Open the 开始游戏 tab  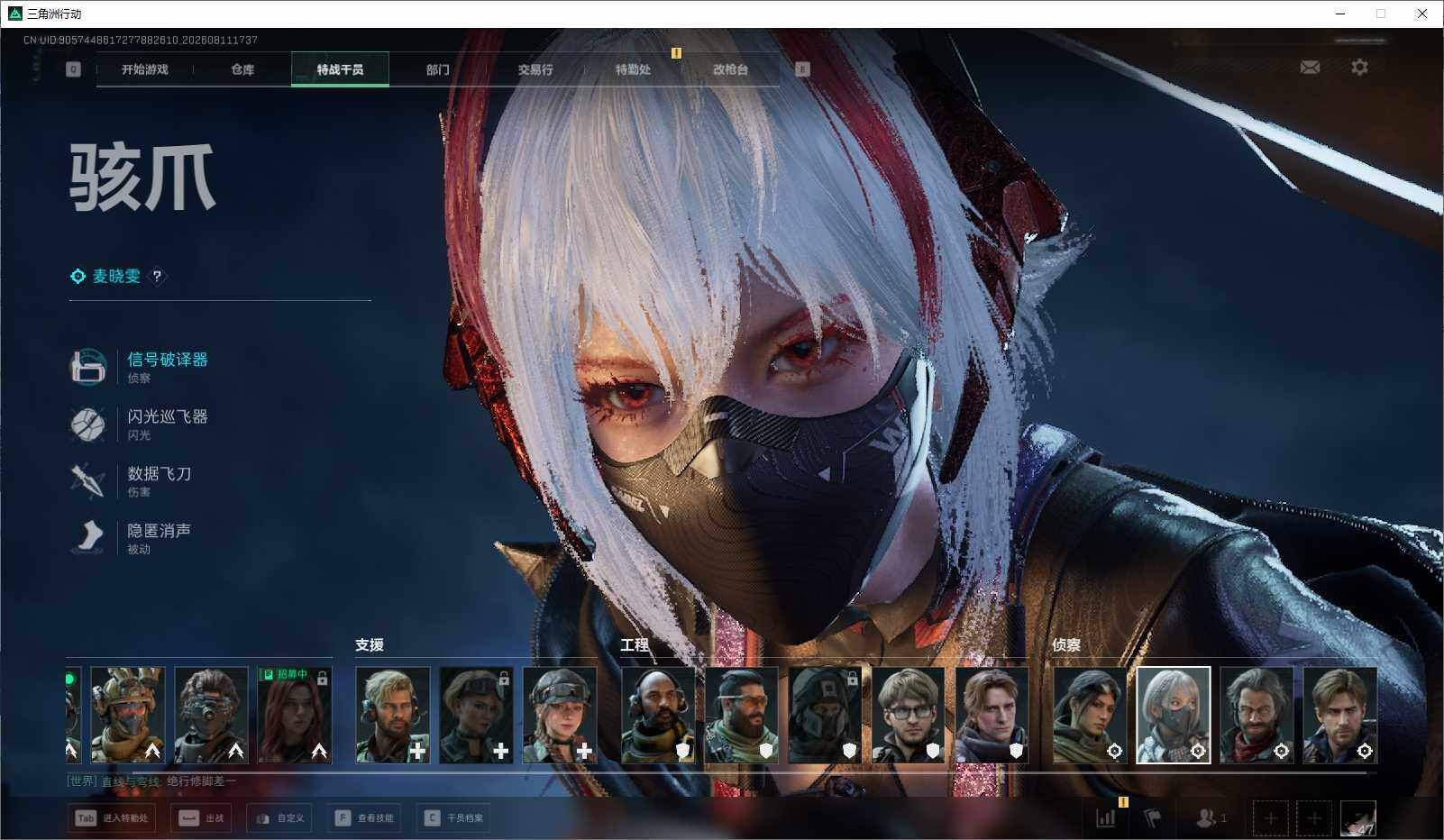[x=145, y=69]
